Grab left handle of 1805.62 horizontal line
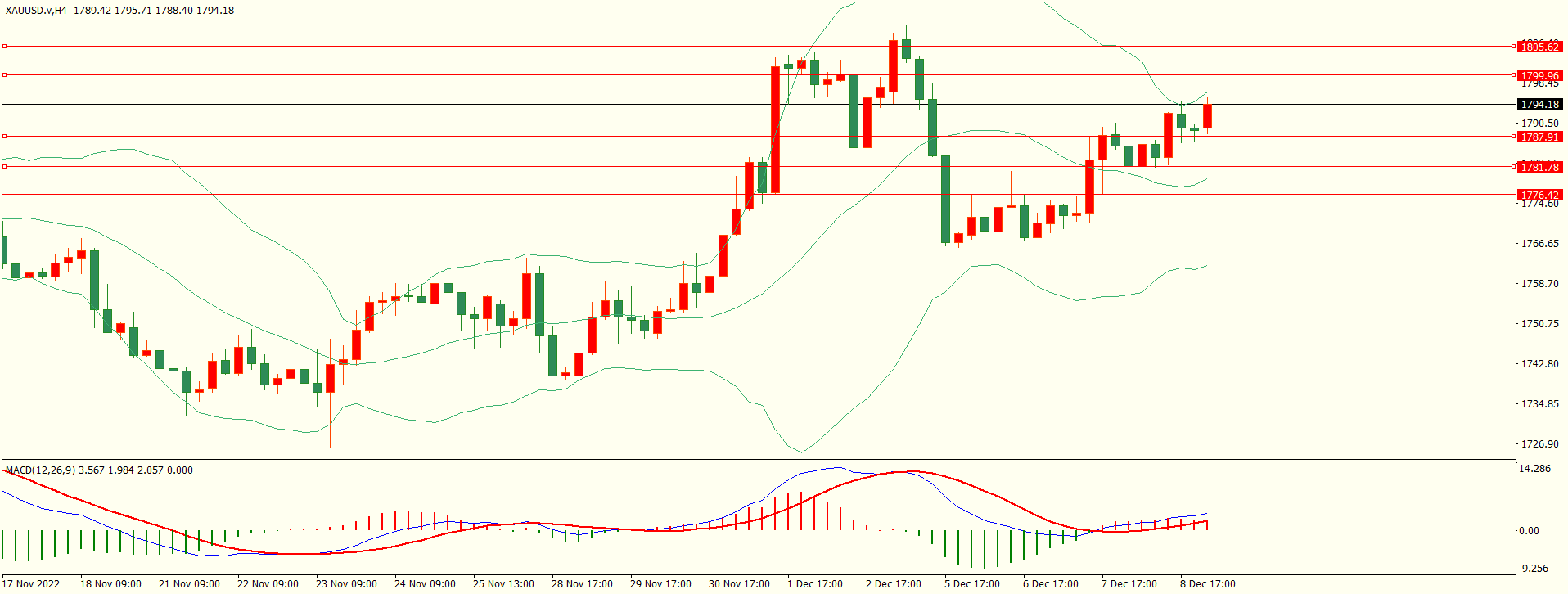Image resolution: width=1568 pixels, height=594 pixels. [x=4, y=47]
